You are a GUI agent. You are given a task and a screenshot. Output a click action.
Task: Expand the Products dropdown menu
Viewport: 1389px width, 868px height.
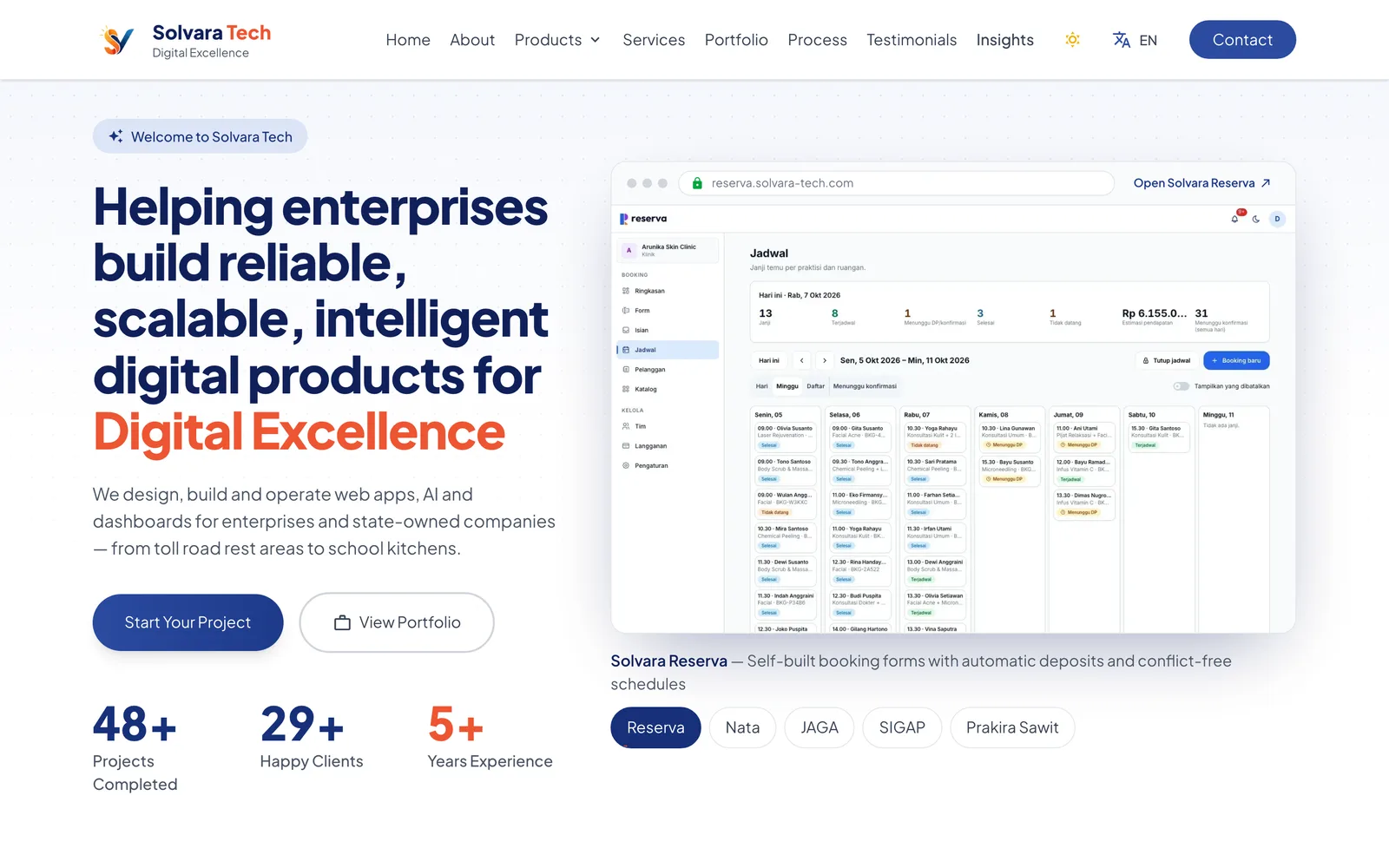click(557, 40)
